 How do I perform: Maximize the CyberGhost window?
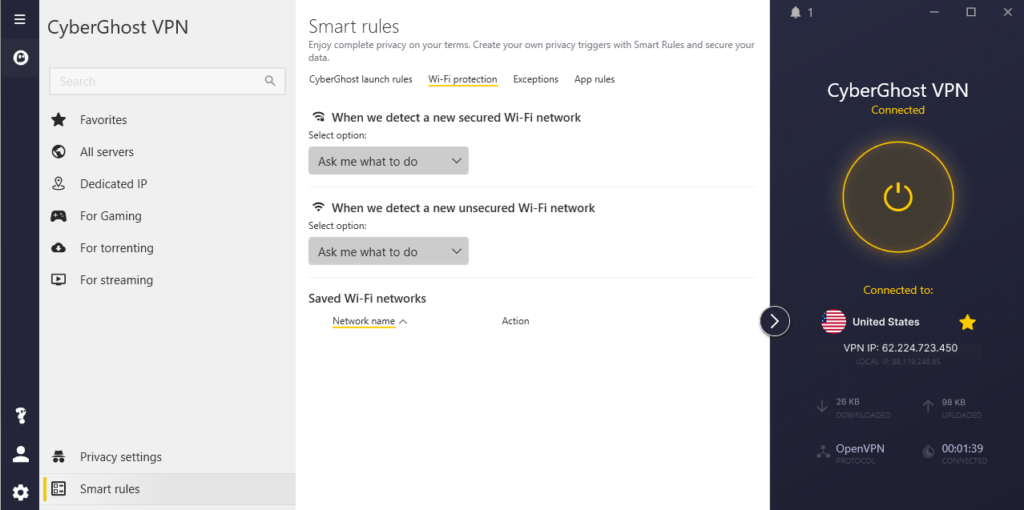(x=971, y=12)
